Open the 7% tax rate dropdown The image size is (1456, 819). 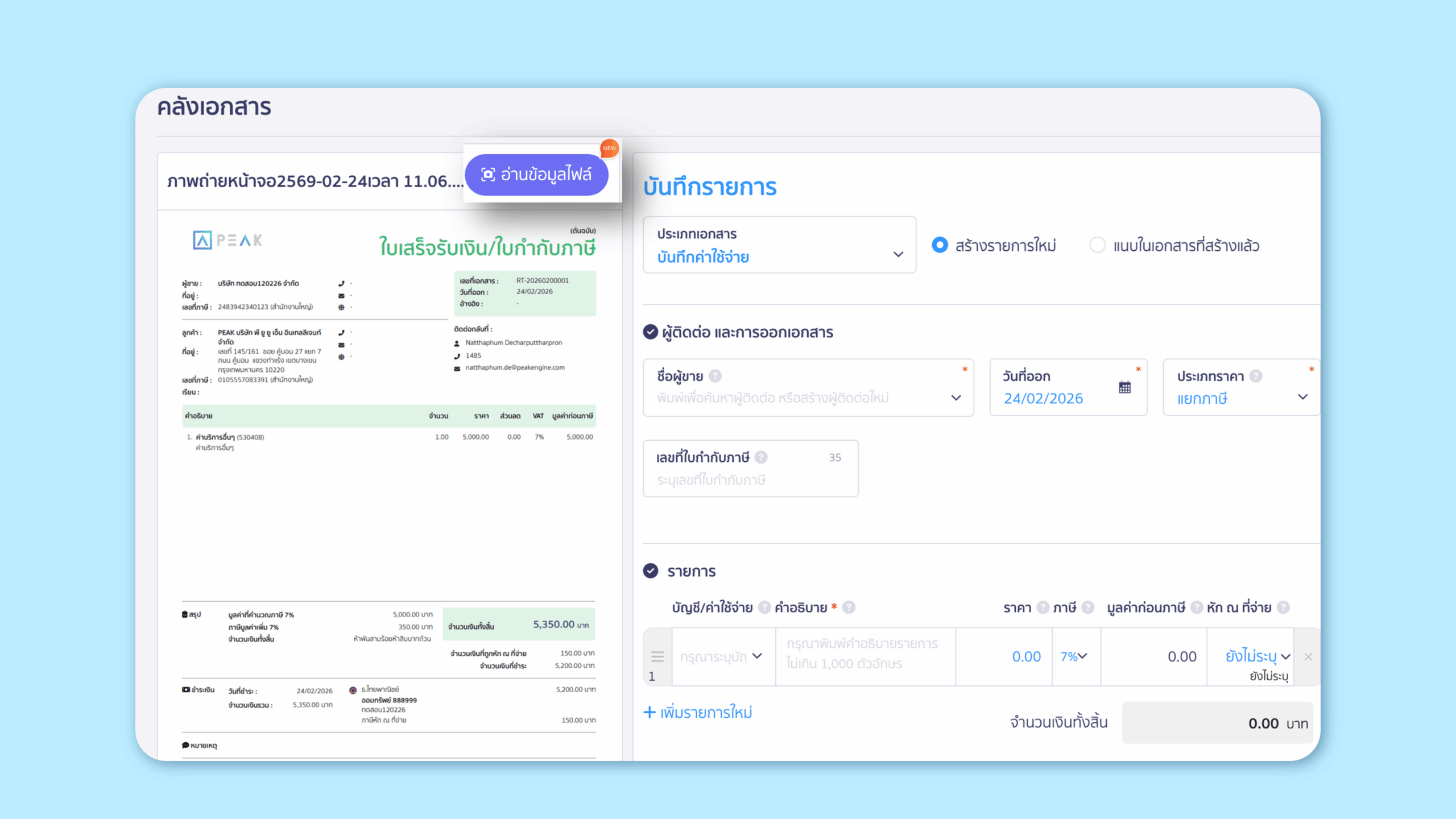[x=1074, y=656]
